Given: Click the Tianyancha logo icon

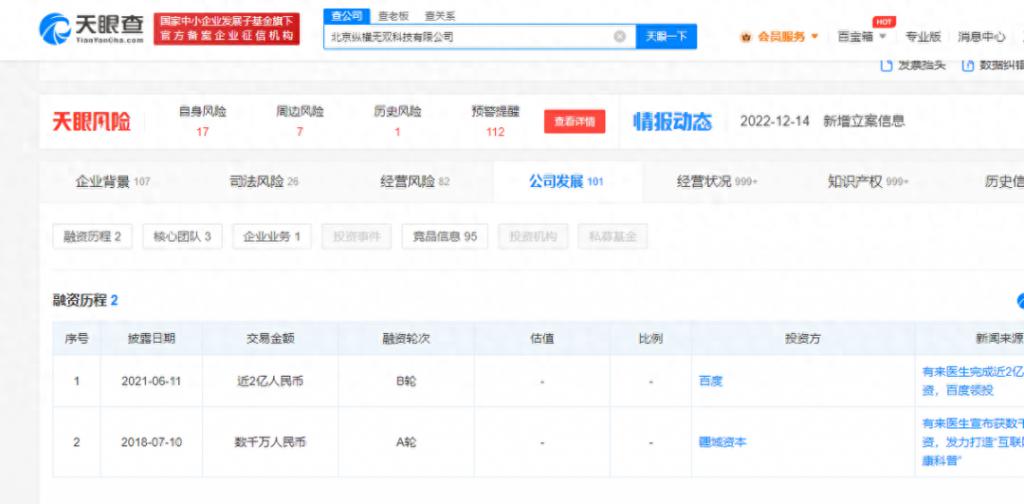Looking at the screenshot, I should [x=56, y=28].
